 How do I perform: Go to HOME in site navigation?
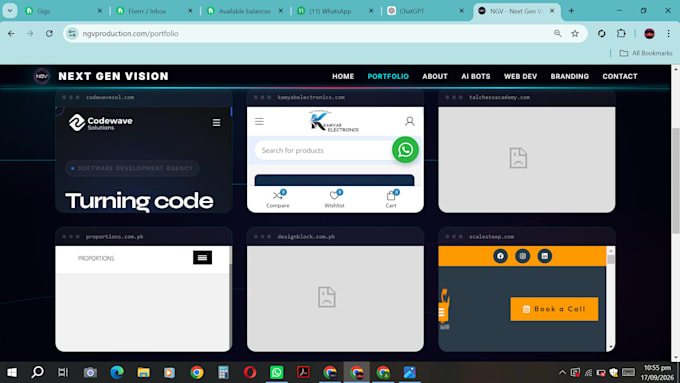[343, 76]
